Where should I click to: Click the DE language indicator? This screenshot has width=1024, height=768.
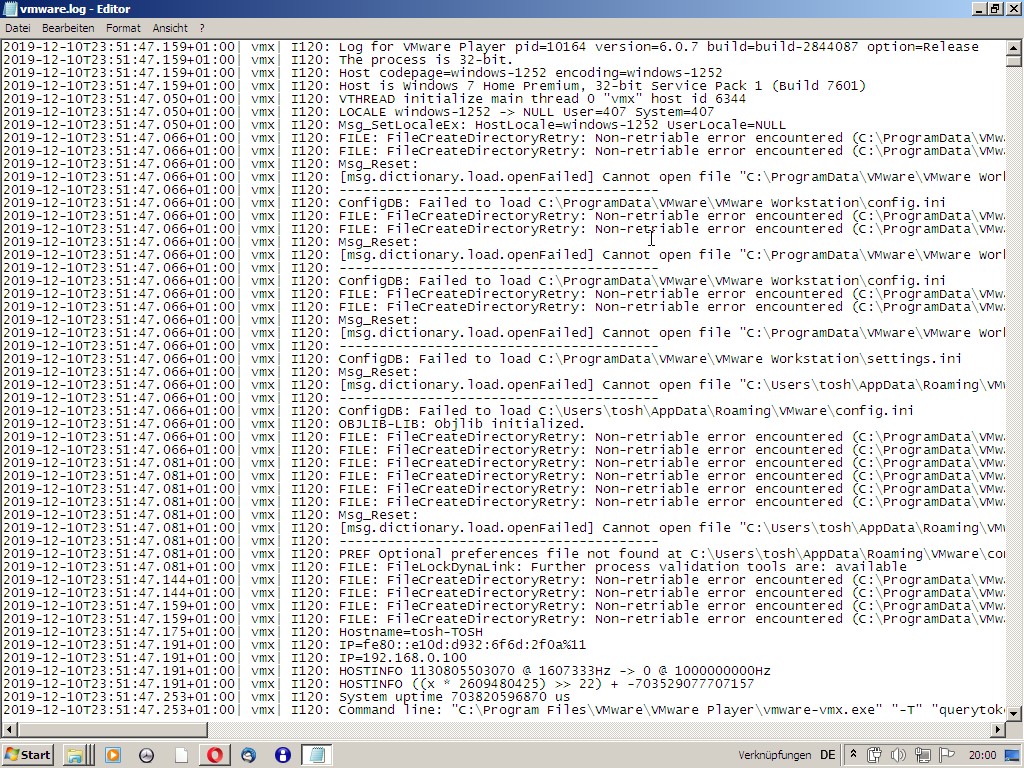tap(827, 755)
